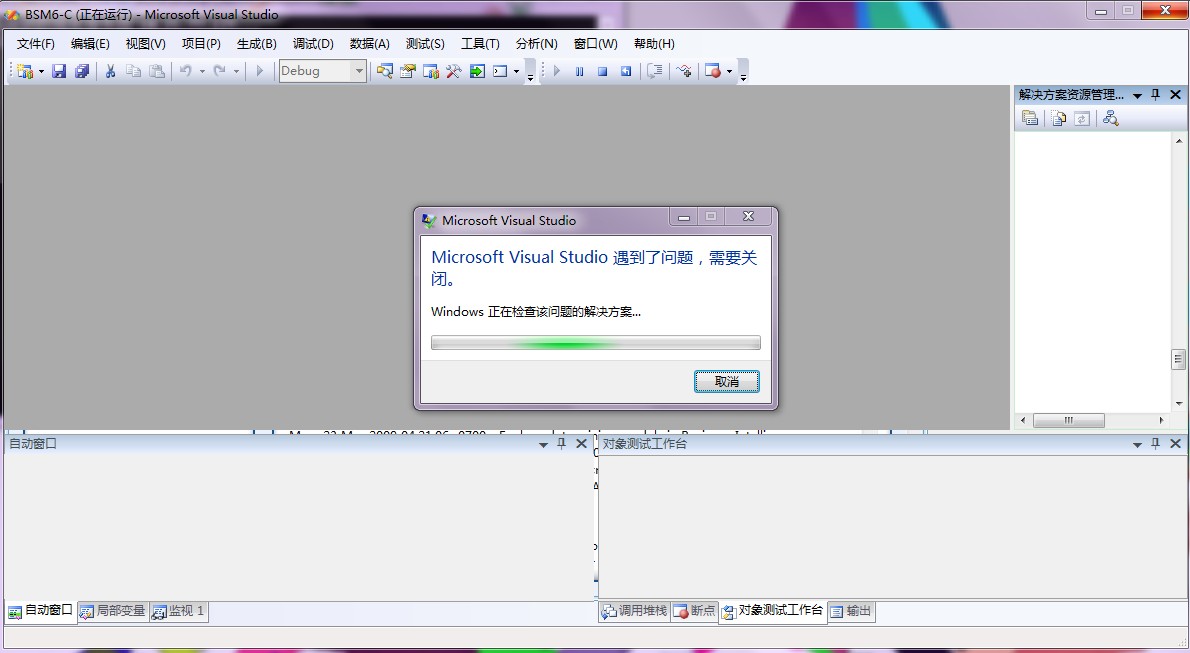The image size is (1190, 653).
Task: Switch to the 调用堆栈 tab
Action: pyautogui.click(x=634, y=611)
